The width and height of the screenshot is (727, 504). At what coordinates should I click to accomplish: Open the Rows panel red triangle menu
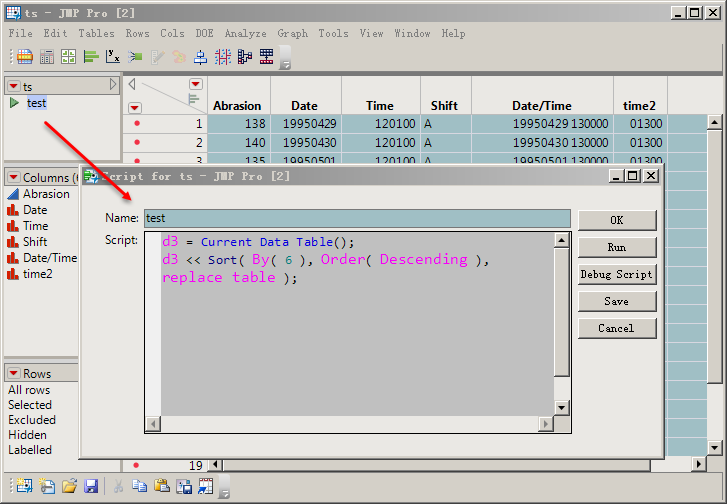13,374
